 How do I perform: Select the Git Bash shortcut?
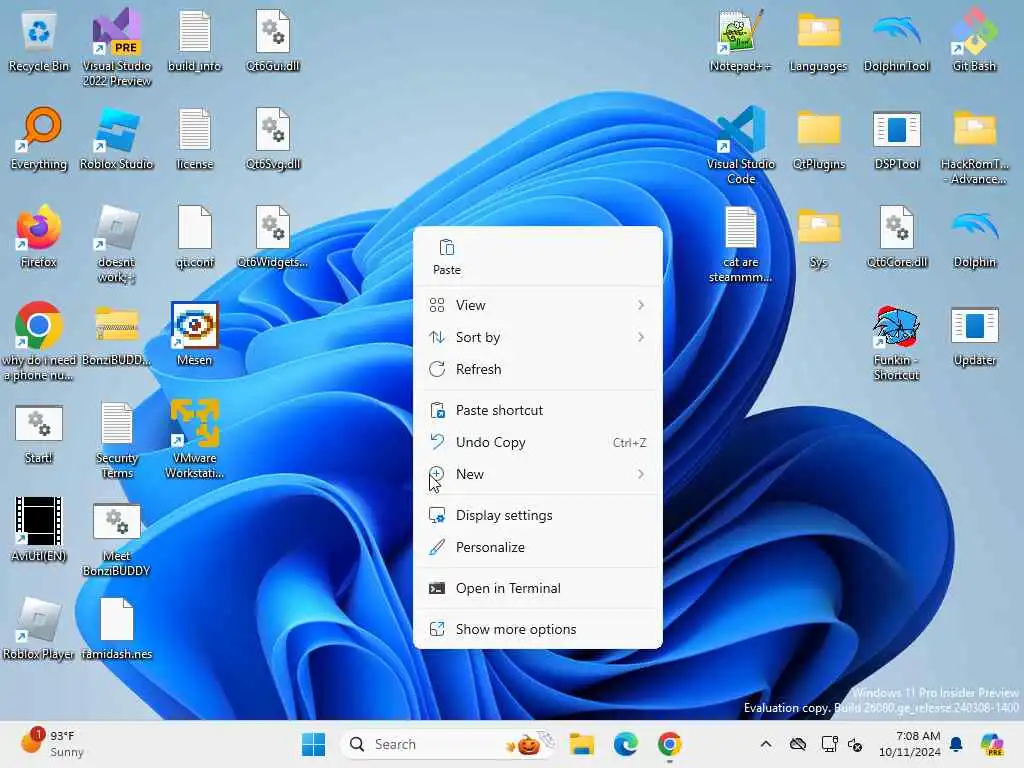(x=974, y=41)
